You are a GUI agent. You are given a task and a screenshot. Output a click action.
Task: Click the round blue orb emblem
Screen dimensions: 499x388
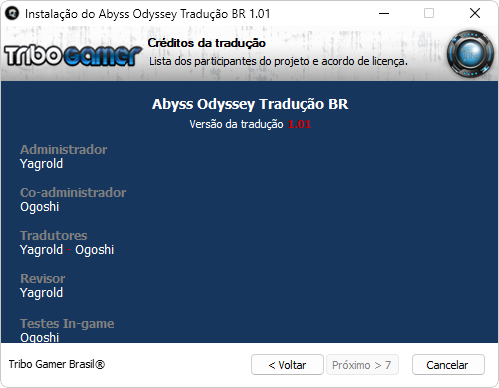coord(470,54)
